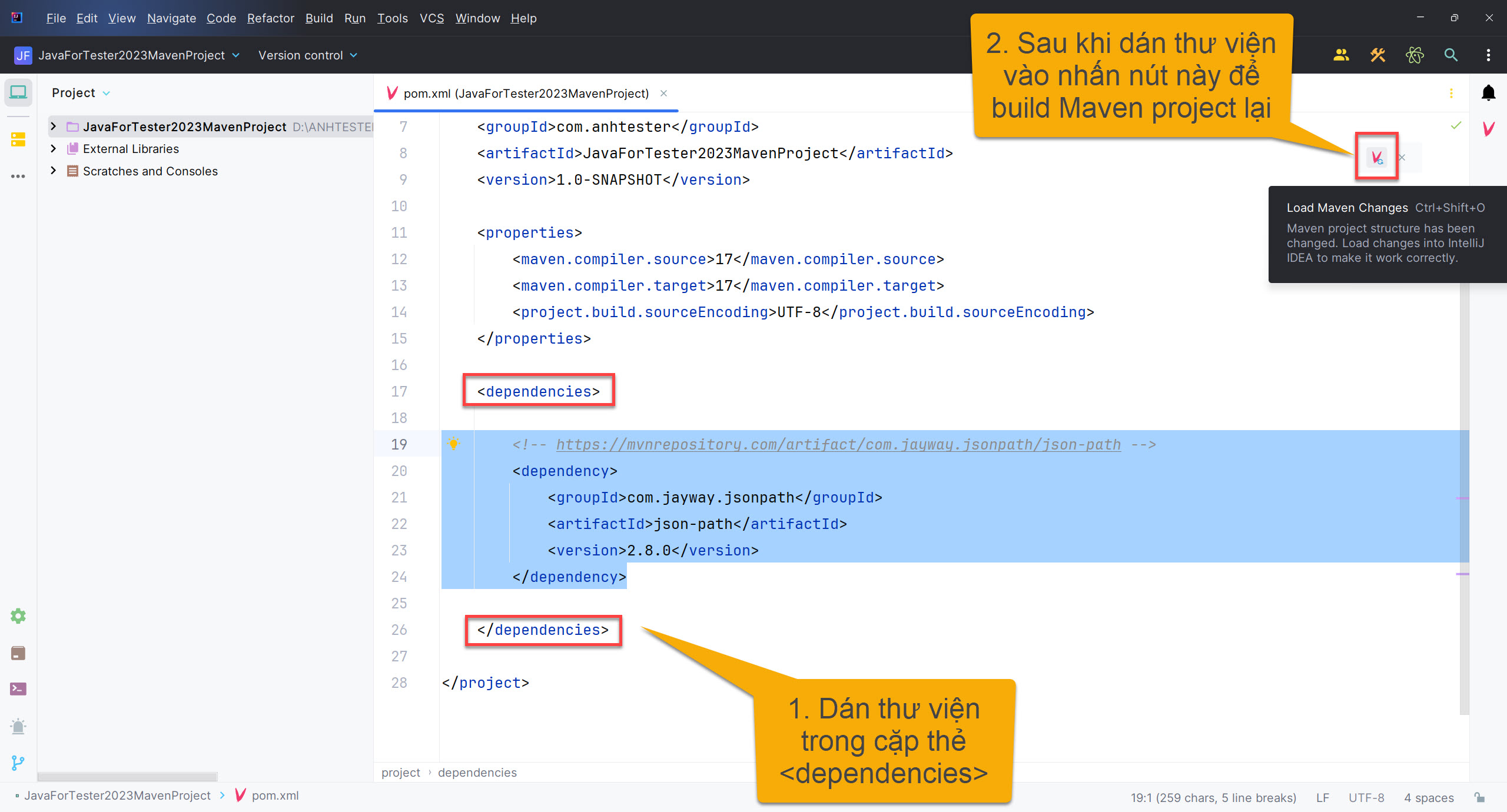Click the json-path artifactId text line

click(697, 524)
